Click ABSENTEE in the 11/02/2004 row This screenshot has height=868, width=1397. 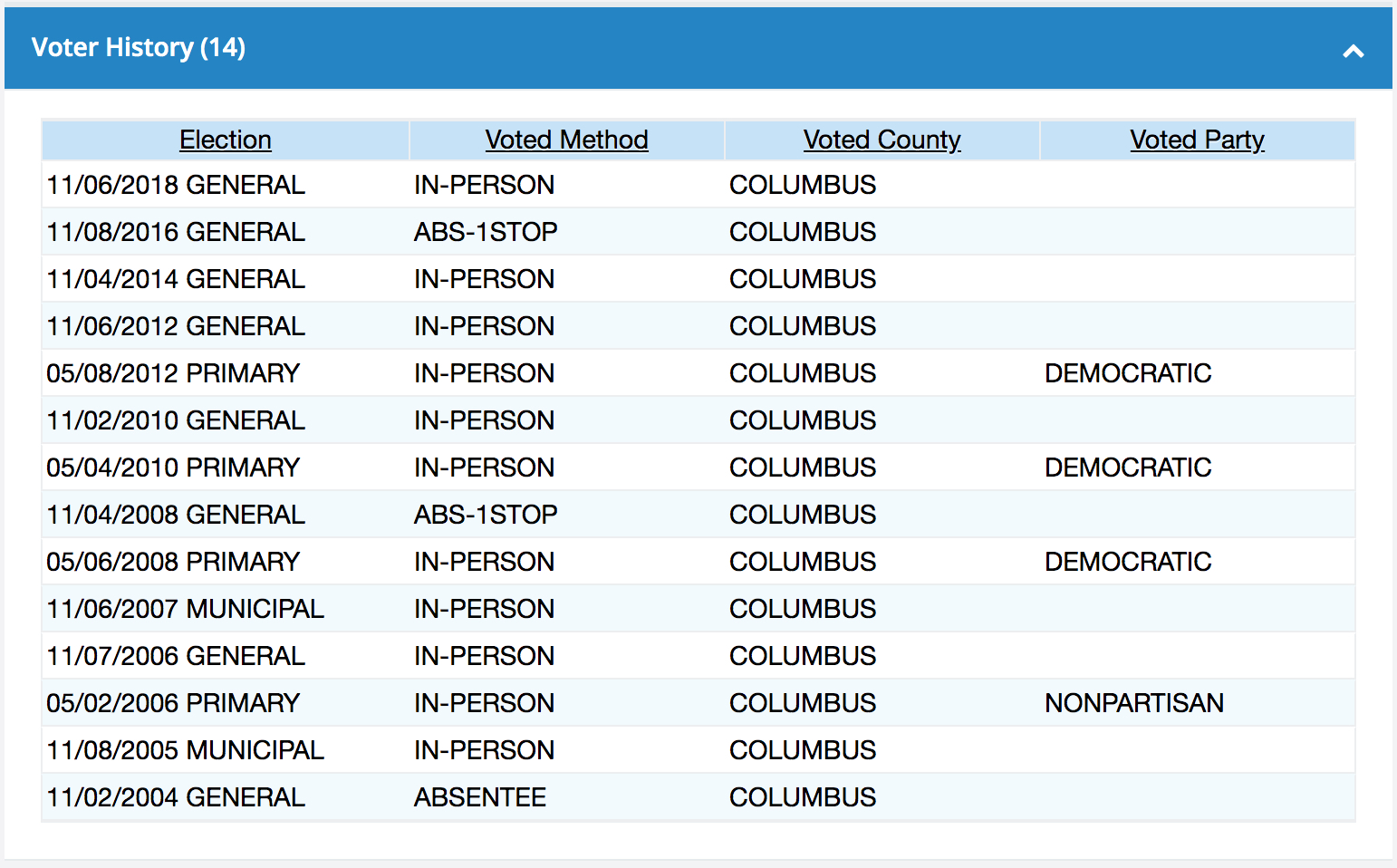coord(480,797)
